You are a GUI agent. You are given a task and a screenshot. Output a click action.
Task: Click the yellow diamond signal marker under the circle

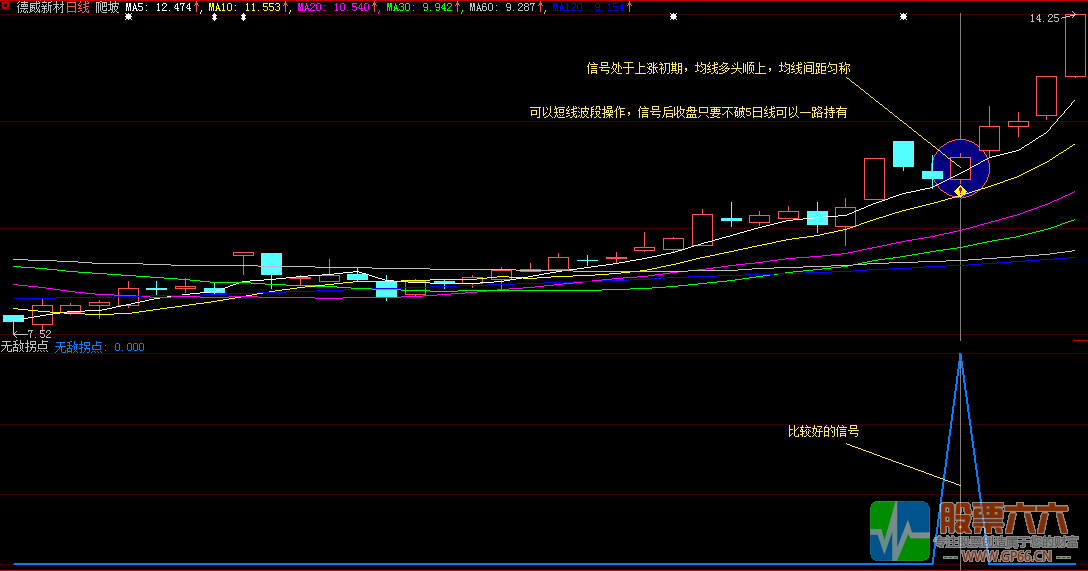point(960,190)
